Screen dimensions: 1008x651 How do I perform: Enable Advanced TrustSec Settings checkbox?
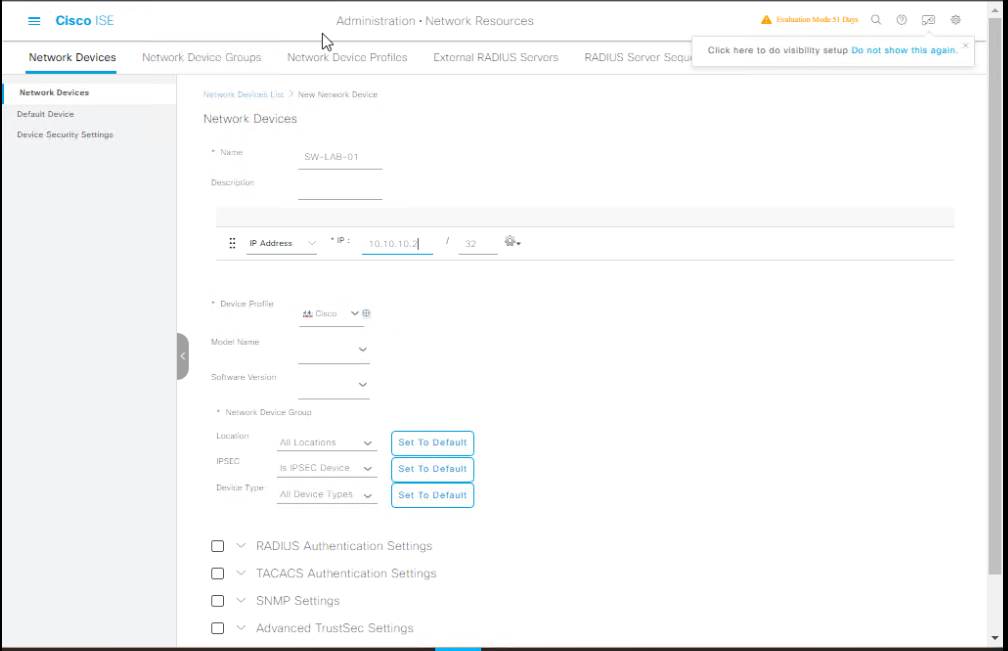(217, 628)
